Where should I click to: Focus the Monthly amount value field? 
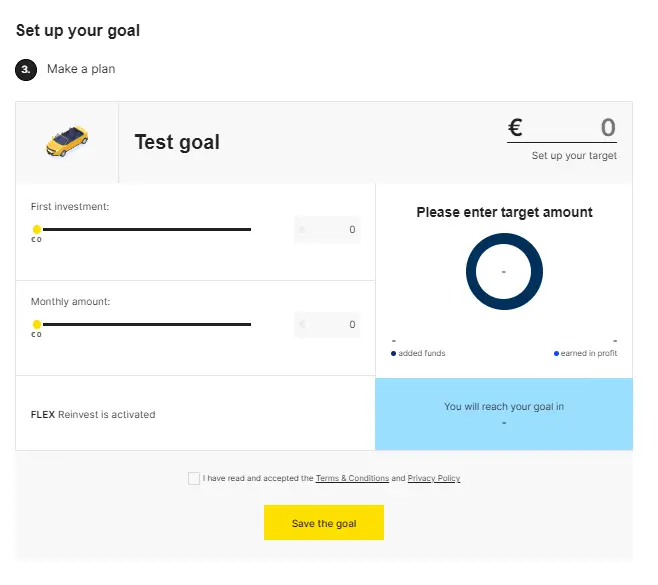[327, 324]
